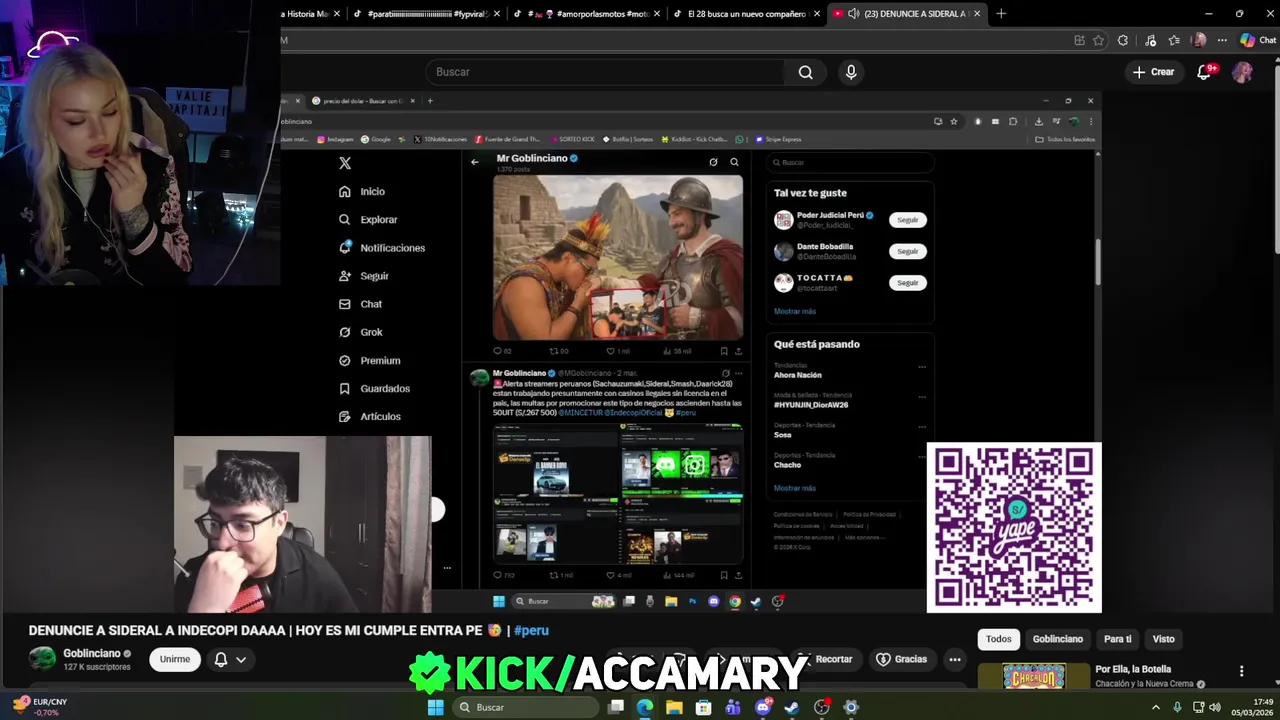Open the Edge settings three-dots menu
This screenshot has height=720, width=1280.
tap(1222, 40)
